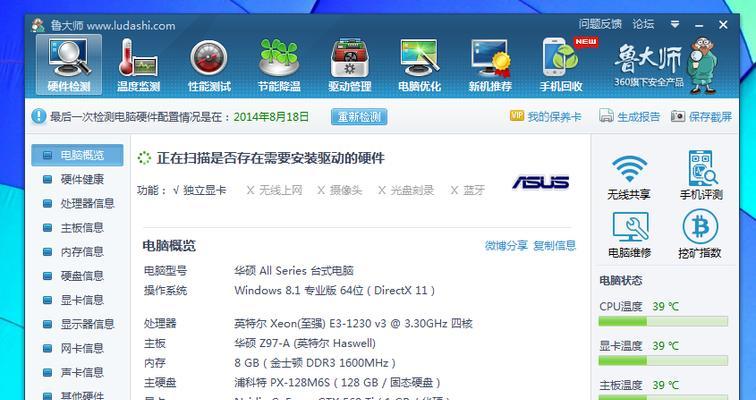Click the detection date 2014年8月18日

tap(271, 117)
